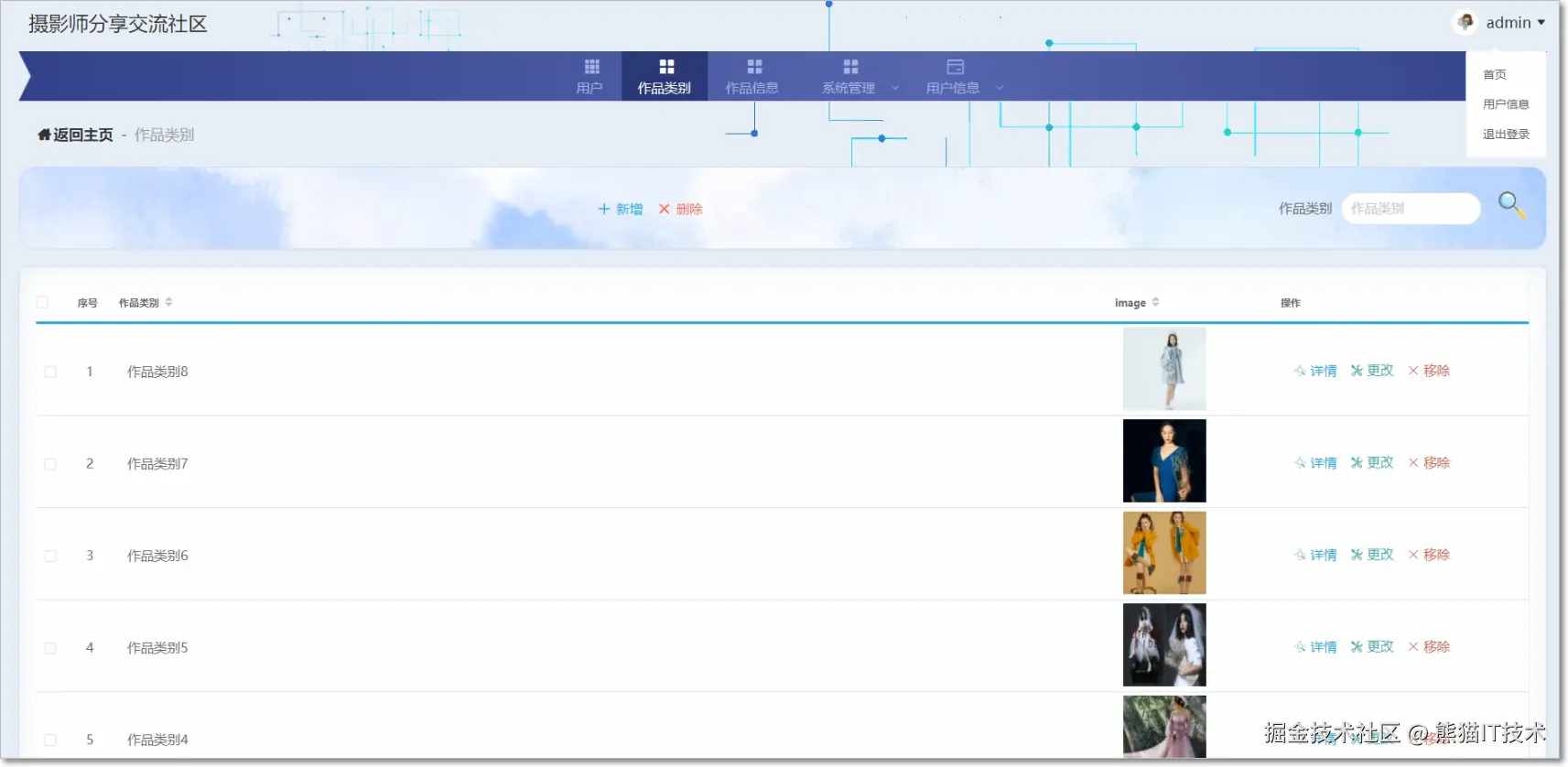The height and width of the screenshot is (767, 1568).
Task: View 详情 for 作品类别7
Action: tap(1315, 463)
